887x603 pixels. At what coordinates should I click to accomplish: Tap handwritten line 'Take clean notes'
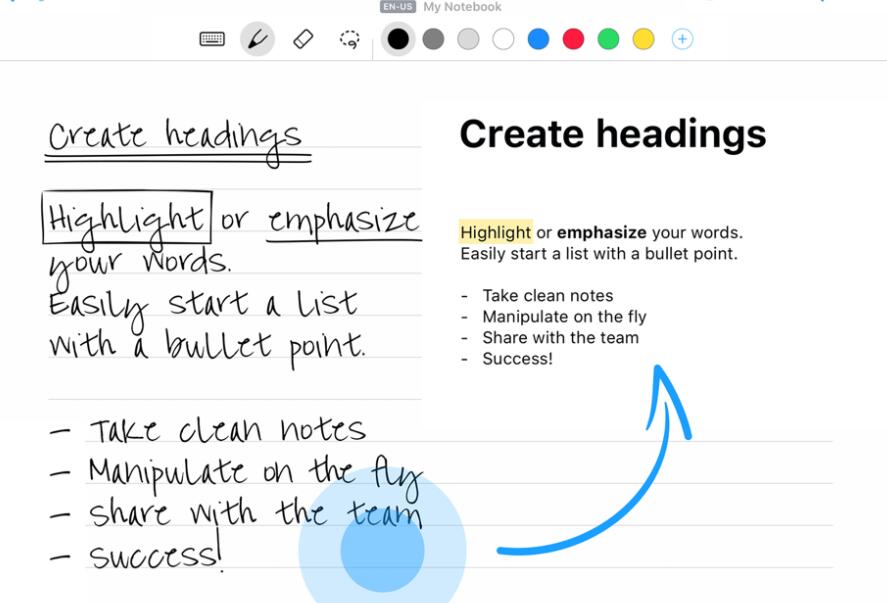[x=227, y=430]
